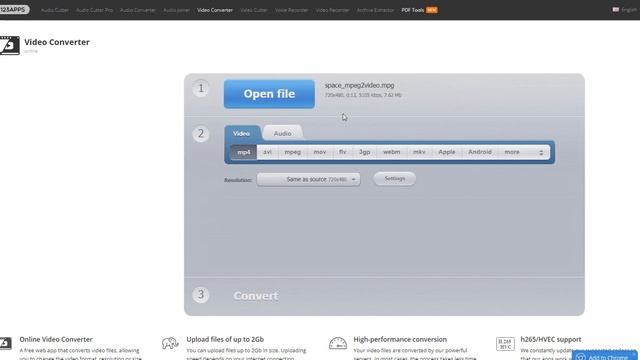
Task: Click the 123APPS logo
Action: click(14, 9)
